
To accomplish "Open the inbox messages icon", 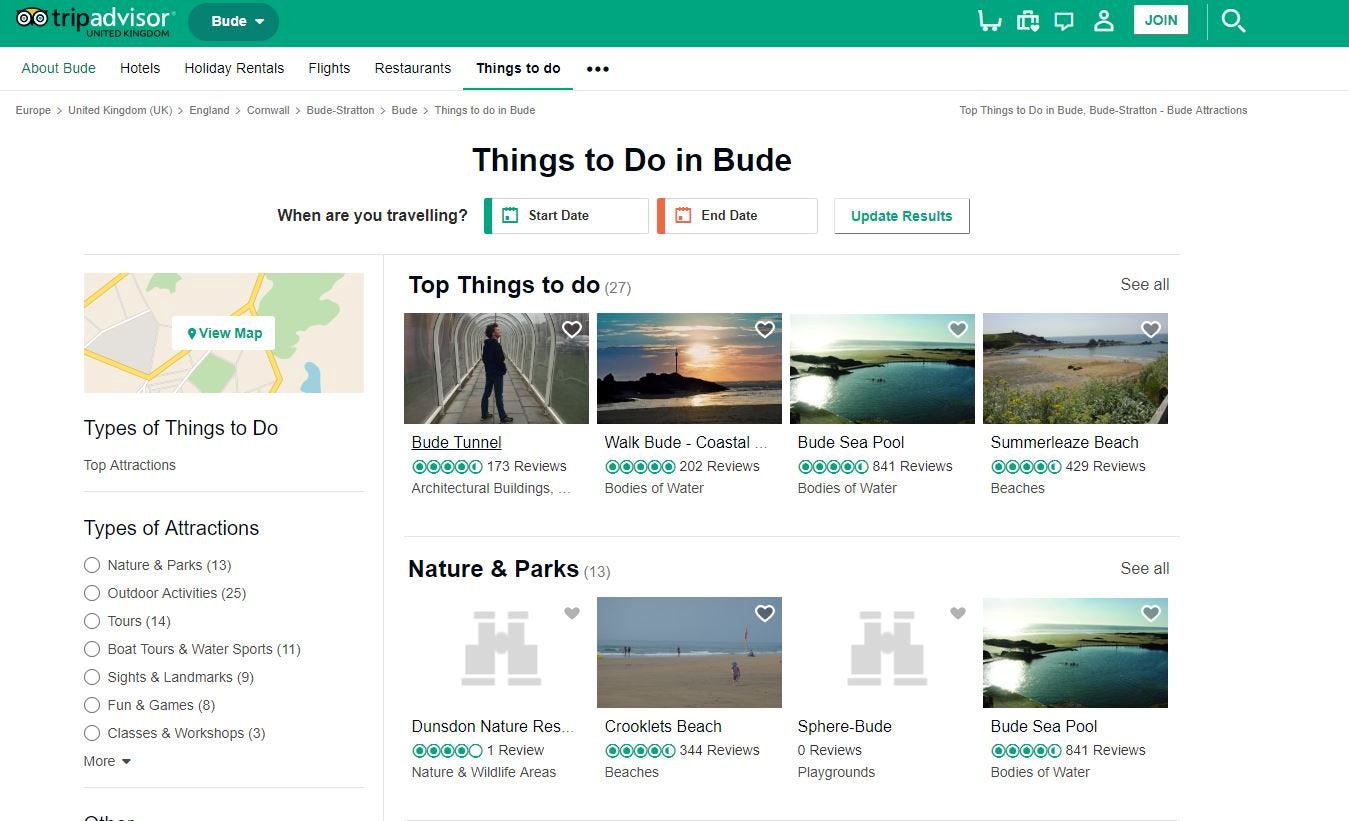I will (1064, 21).
